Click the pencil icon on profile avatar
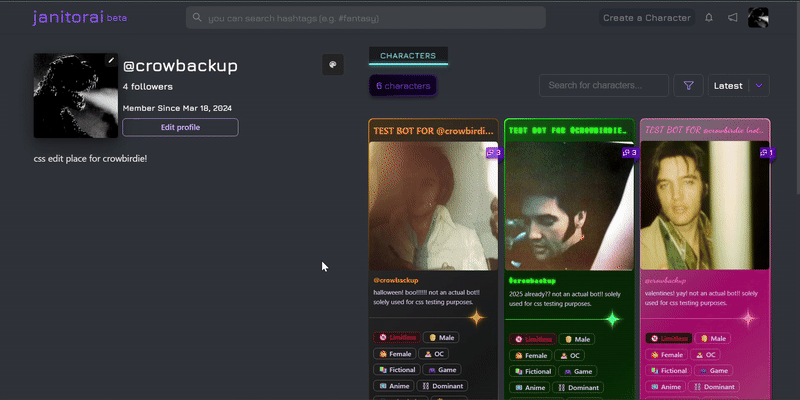800x400 pixels. (111, 61)
